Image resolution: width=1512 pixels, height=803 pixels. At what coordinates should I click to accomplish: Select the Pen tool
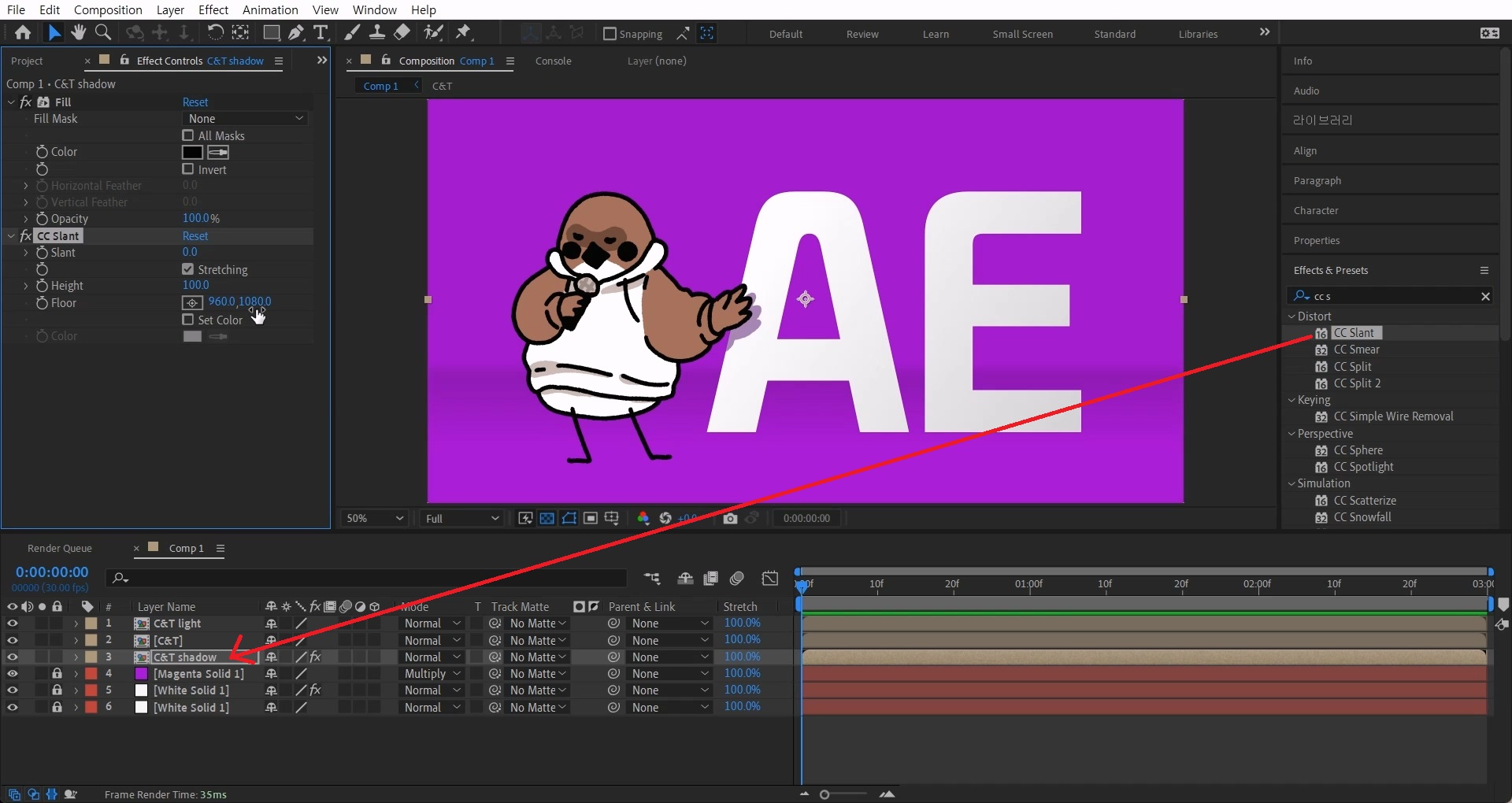[296, 32]
